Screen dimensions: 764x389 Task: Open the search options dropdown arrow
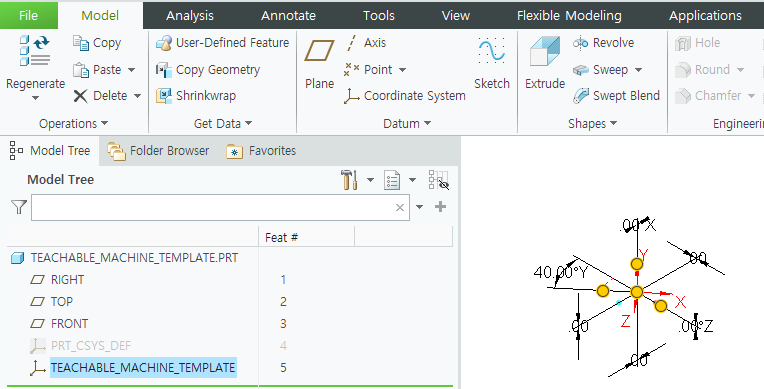click(x=420, y=207)
